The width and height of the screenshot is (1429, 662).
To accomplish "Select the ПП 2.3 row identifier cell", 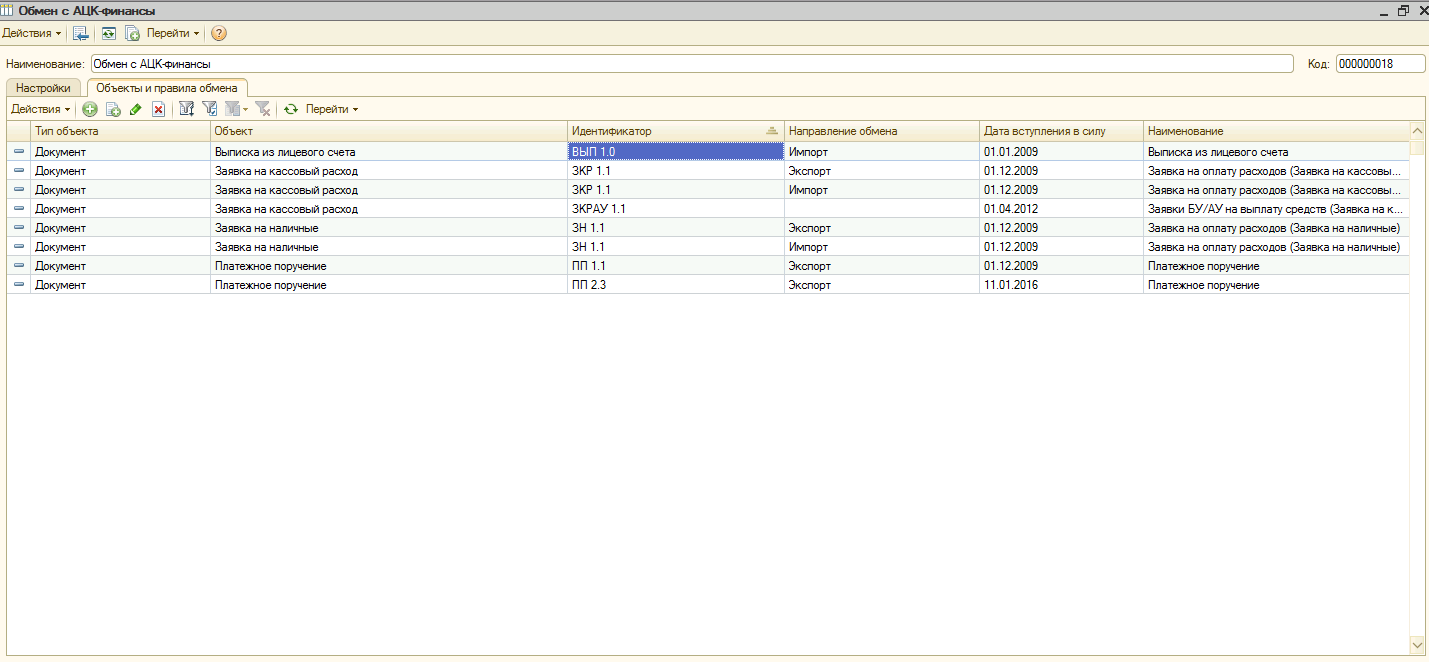I will pyautogui.click(x=674, y=285).
